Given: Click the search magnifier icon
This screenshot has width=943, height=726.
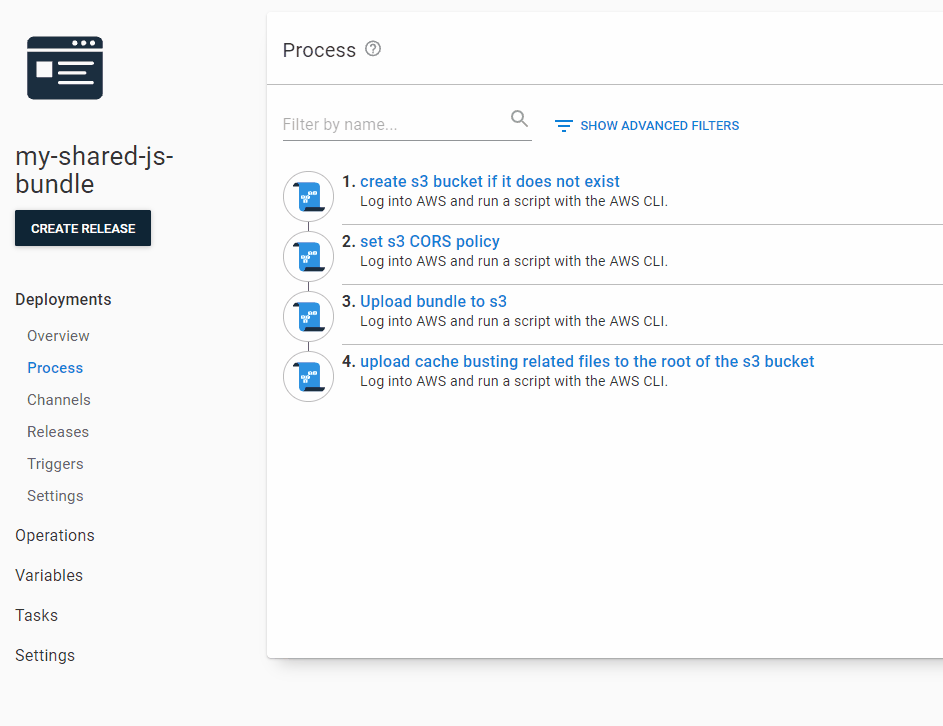Looking at the screenshot, I should pyautogui.click(x=519, y=118).
